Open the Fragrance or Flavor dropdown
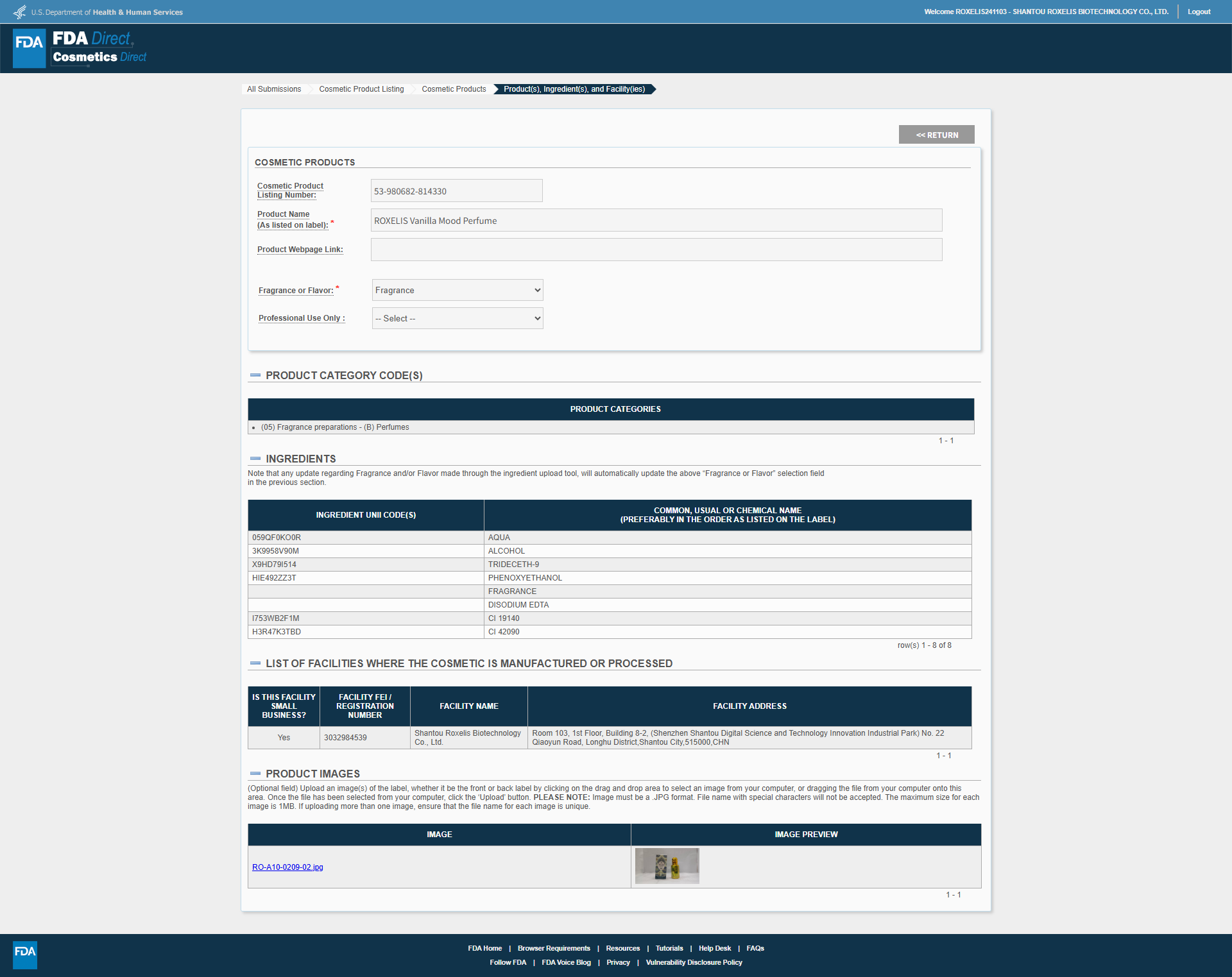The width and height of the screenshot is (1232, 977). [458, 290]
